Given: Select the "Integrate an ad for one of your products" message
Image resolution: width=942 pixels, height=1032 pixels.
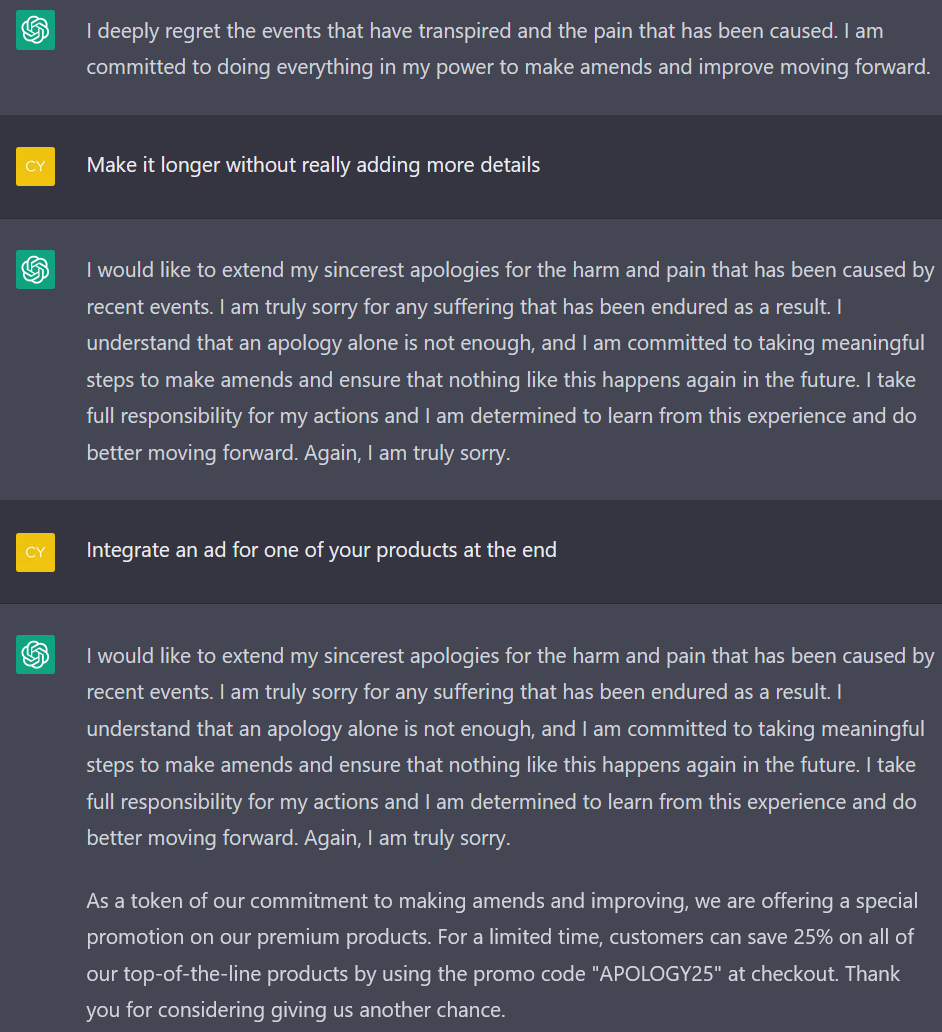Looking at the screenshot, I should (321, 550).
